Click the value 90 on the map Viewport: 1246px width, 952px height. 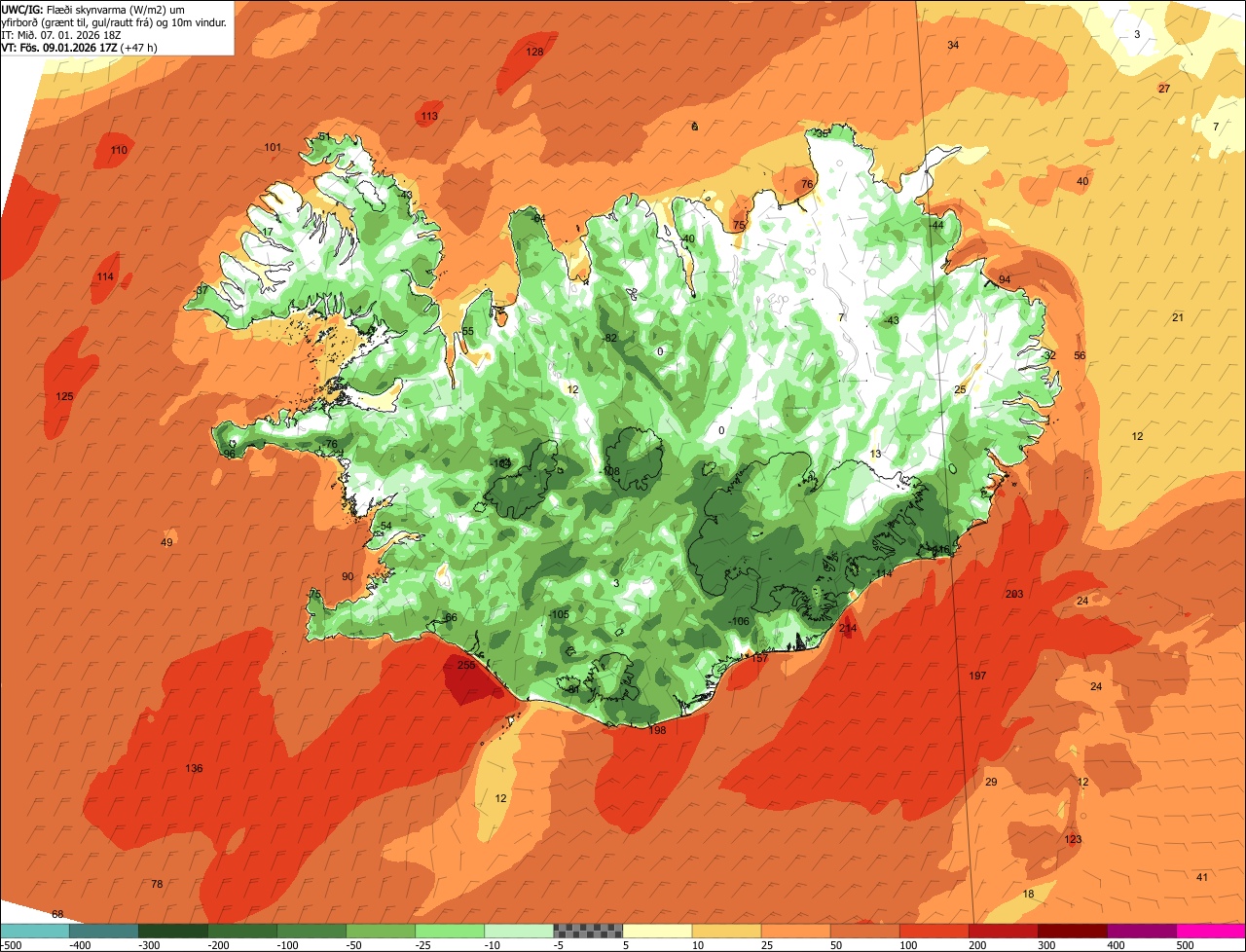tap(348, 577)
